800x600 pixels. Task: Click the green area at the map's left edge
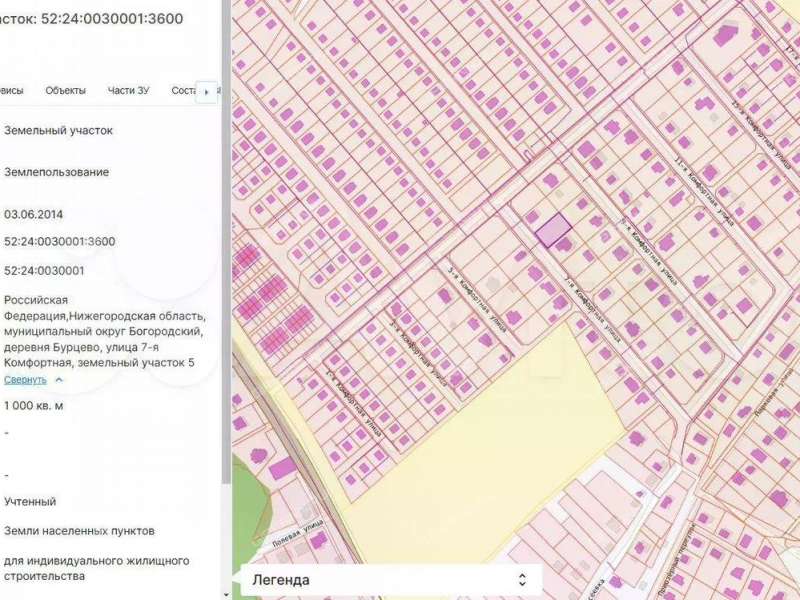248,500
